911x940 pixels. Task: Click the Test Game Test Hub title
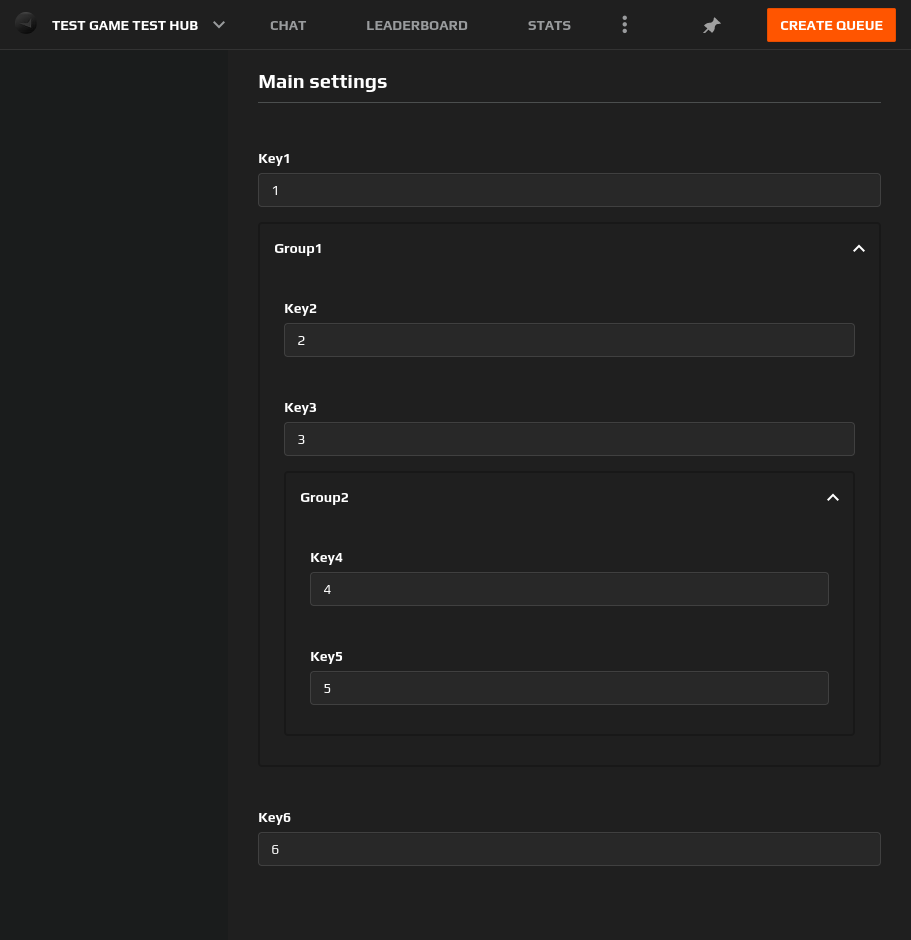[124, 26]
